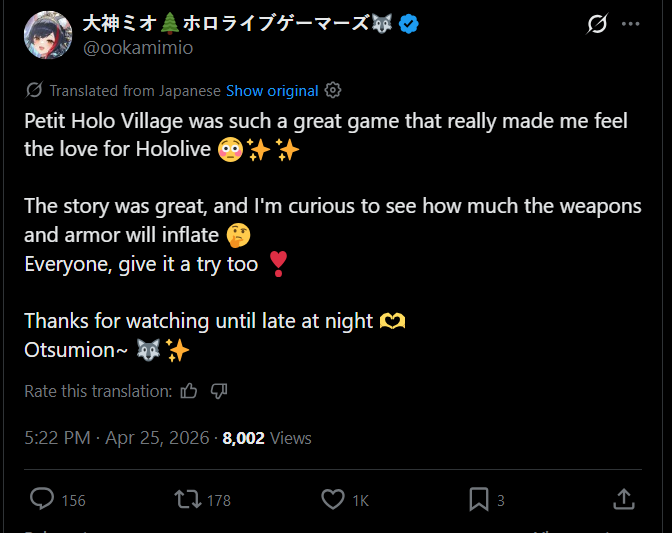Like the post with the heart icon
The image size is (672, 533).
333,500
